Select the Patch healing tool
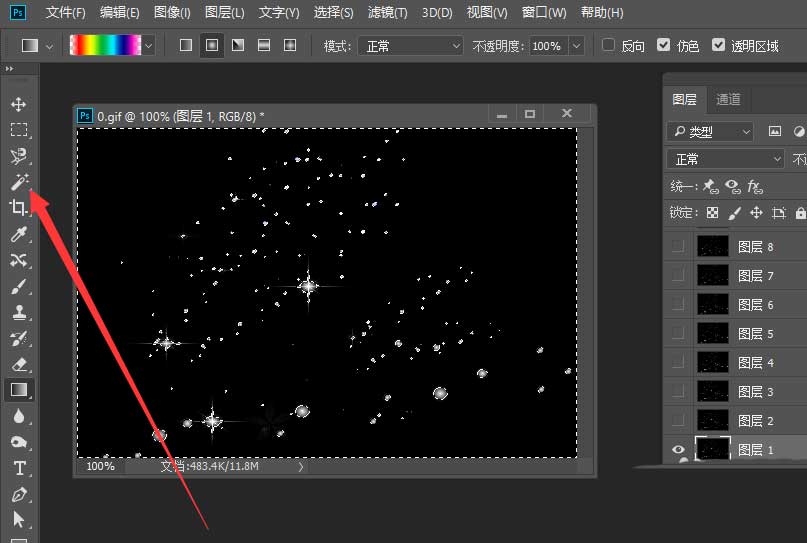This screenshot has height=543, width=807. [19, 260]
